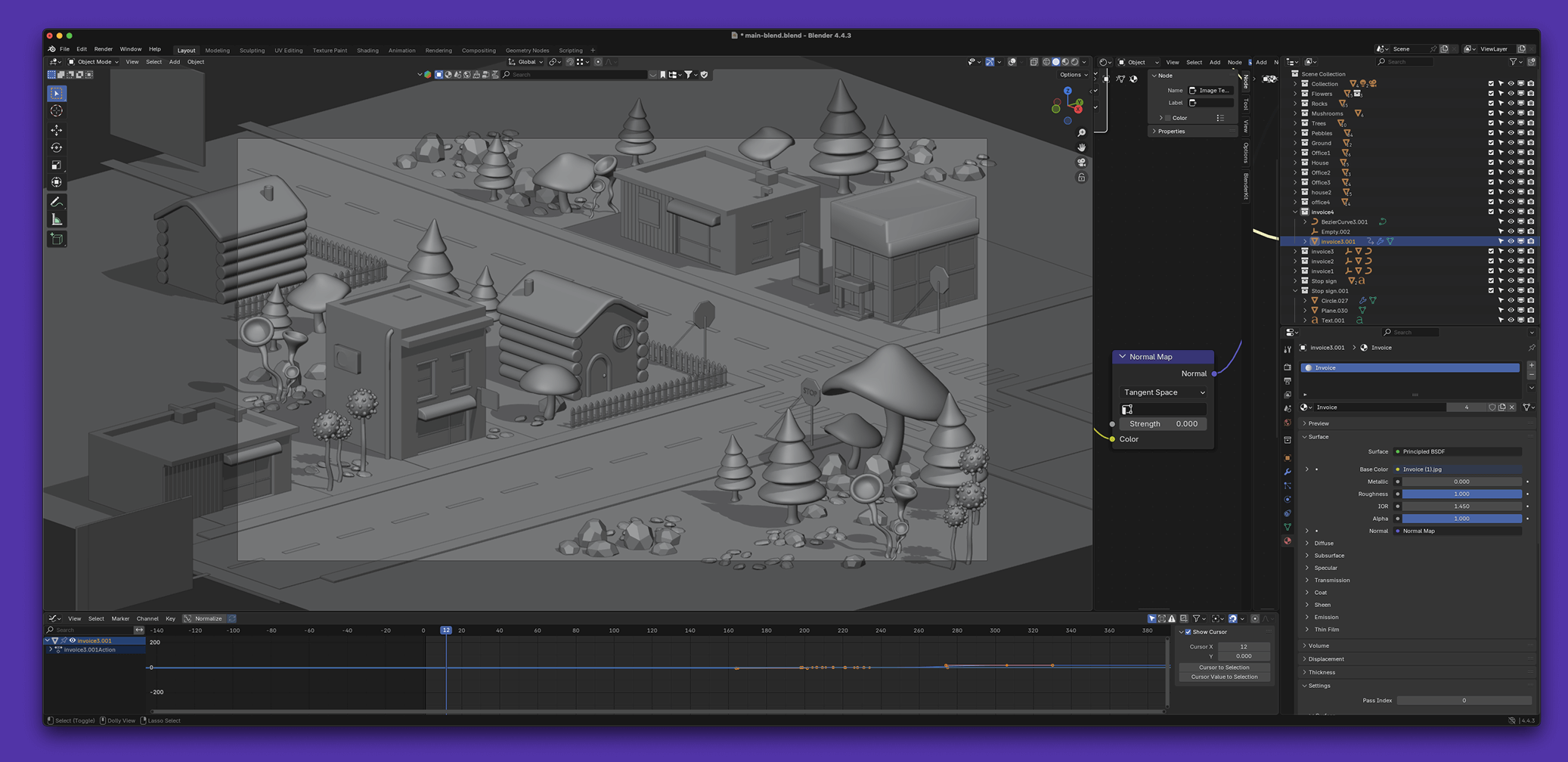Hide the Flowers collection with eye icon
The height and width of the screenshot is (762, 1568).
[x=1511, y=94]
